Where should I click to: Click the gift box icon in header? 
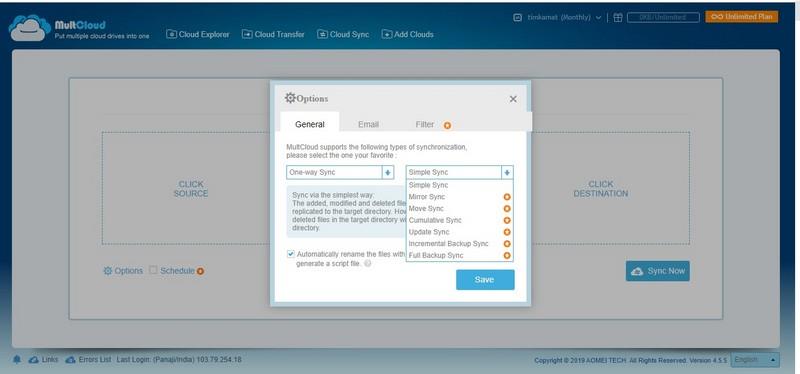pos(618,17)
